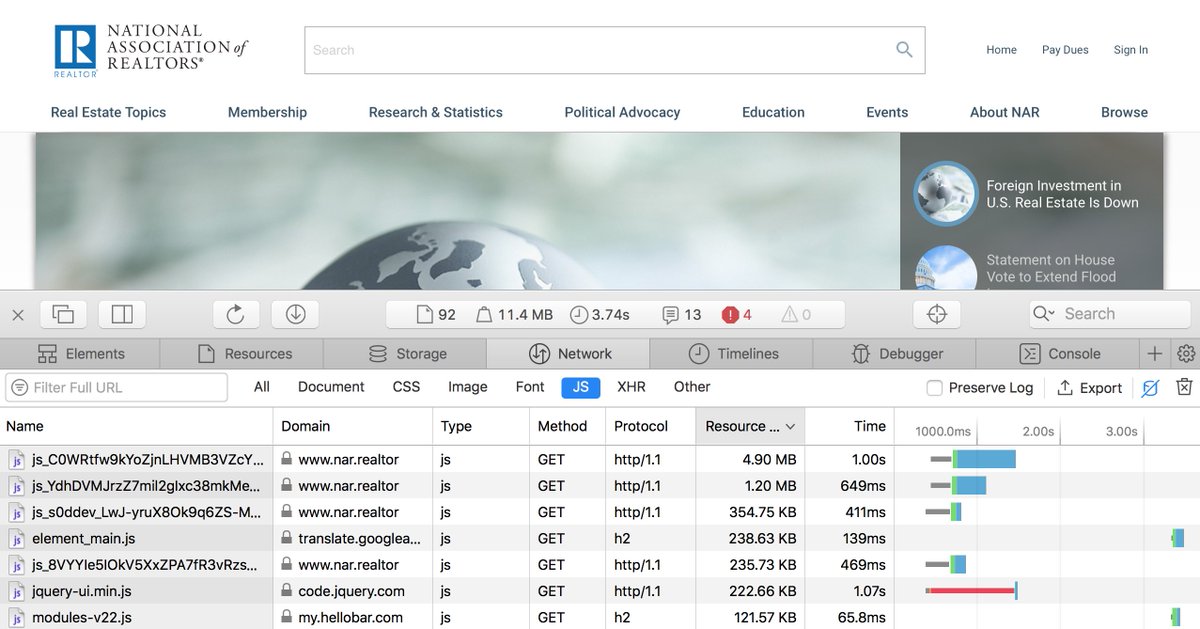Filter network requests by Other
Viewport: 1200px width, 629px height.
[692, 387]
